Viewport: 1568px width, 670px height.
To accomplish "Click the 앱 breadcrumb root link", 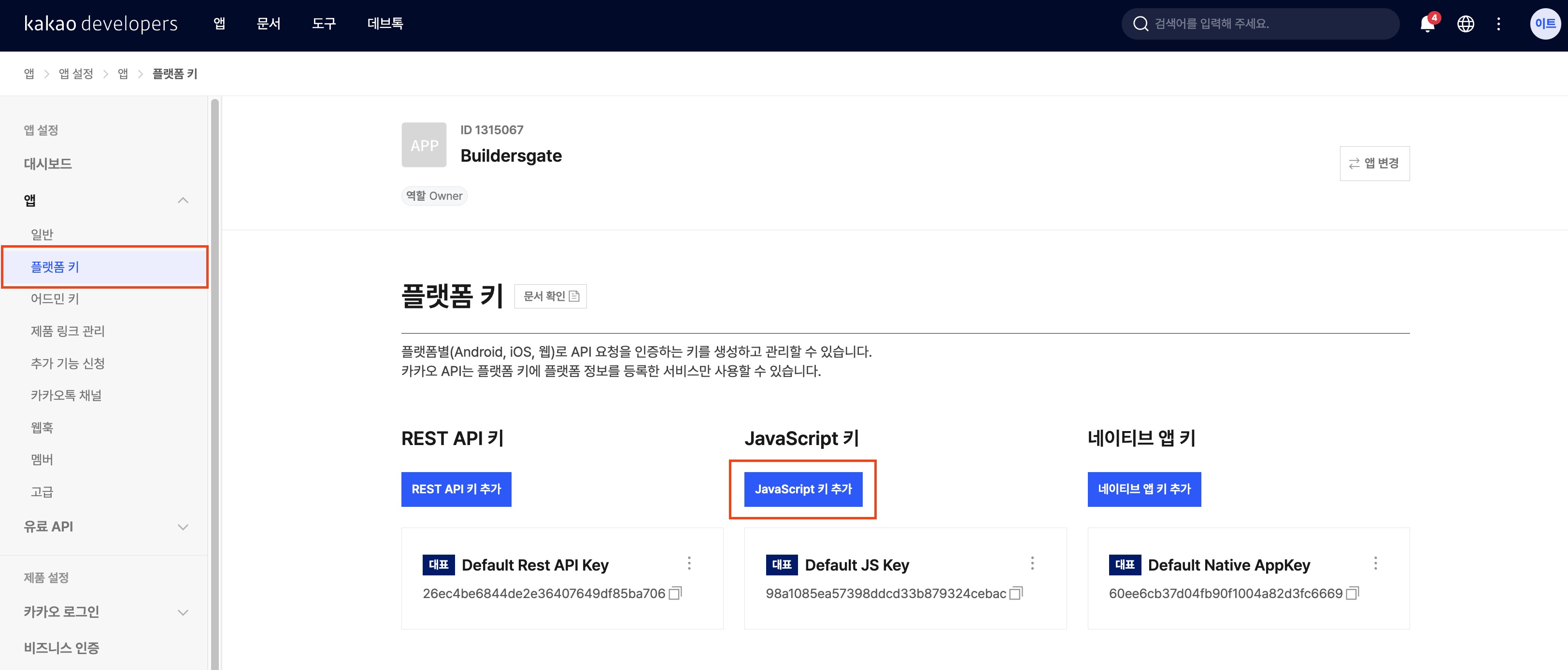I will point(29,73).
